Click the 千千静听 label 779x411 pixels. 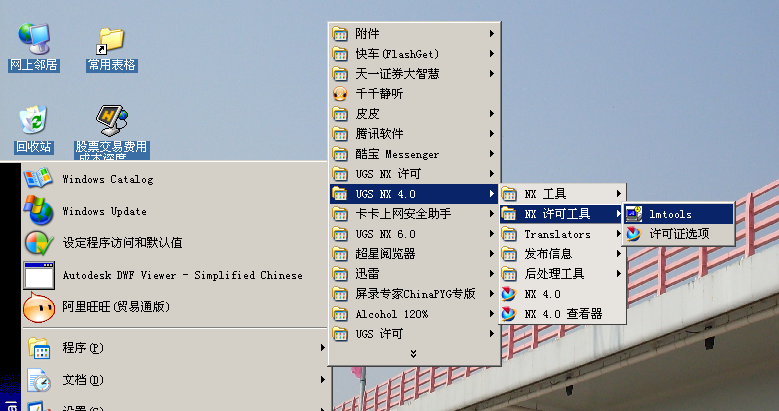379,93
